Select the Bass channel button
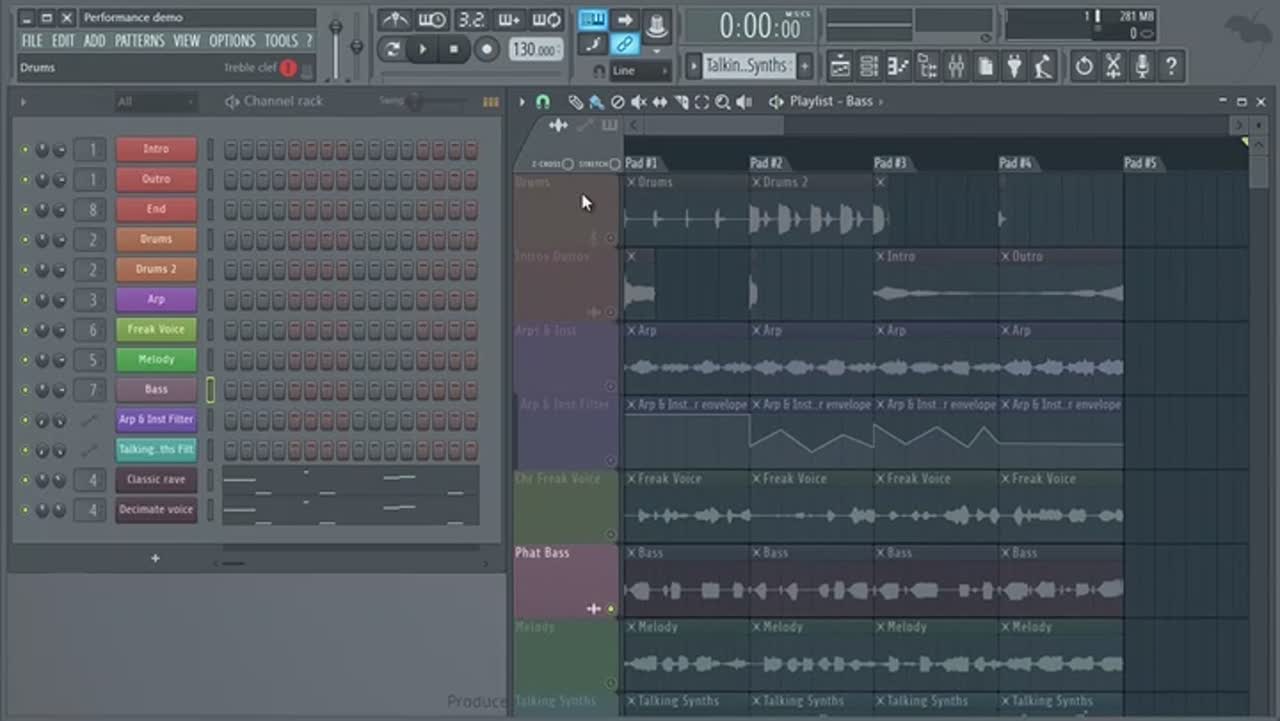The height and width of the screenshot is (721, 1280). (x=156, y=389)
